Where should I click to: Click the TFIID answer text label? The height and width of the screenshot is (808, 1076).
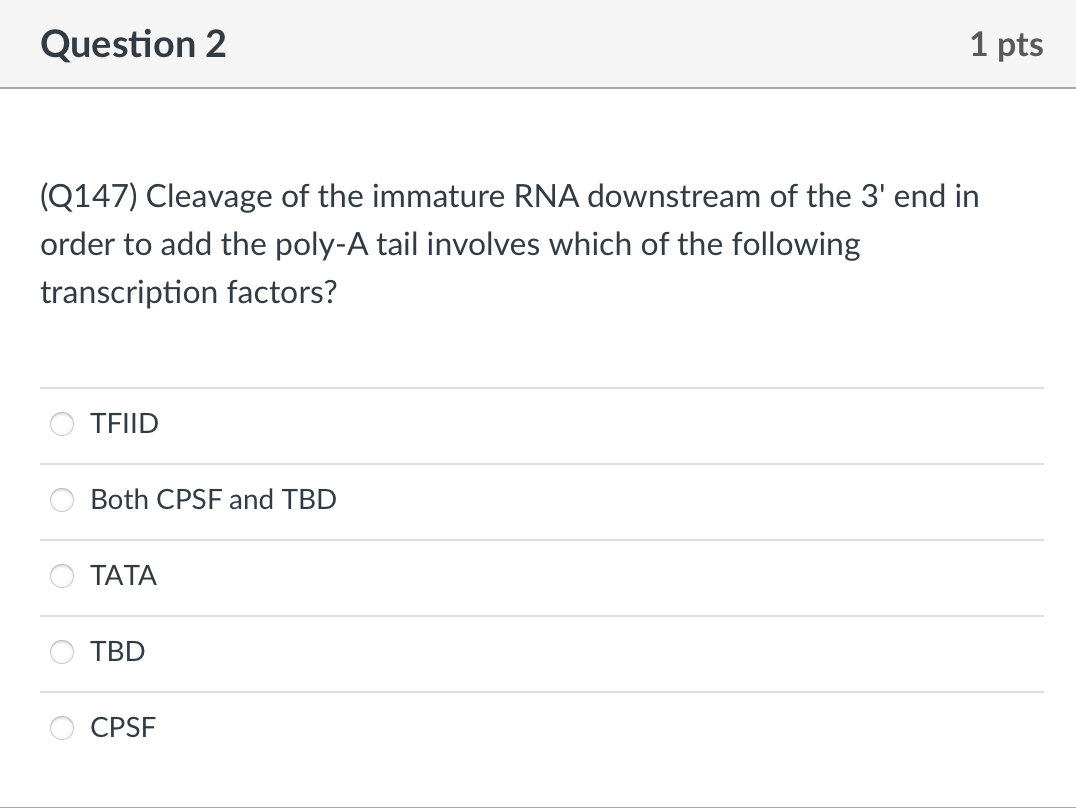coord(124,424)
